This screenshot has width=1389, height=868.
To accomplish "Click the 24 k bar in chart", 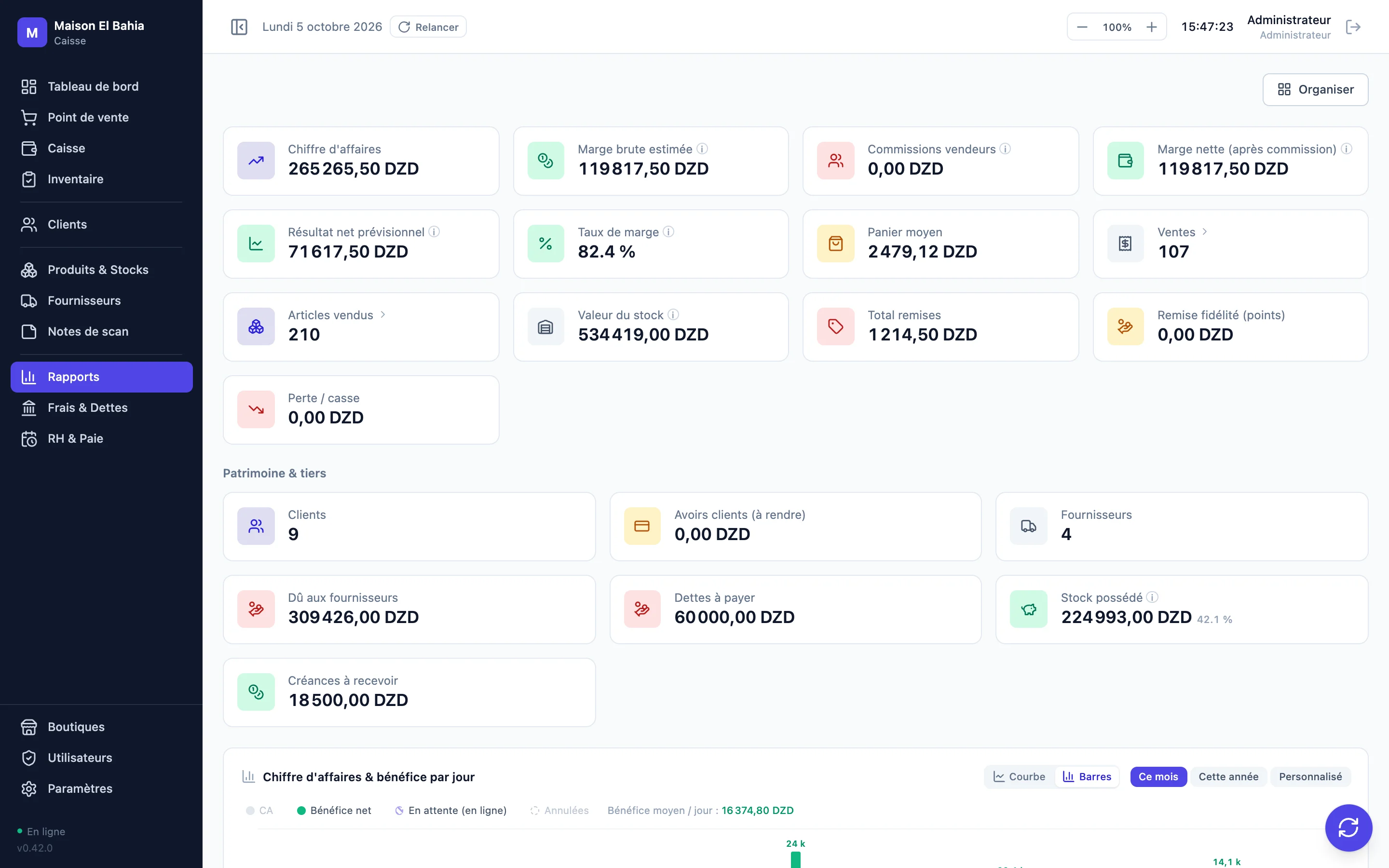I will pyautogui.click(x=795, y=859).
